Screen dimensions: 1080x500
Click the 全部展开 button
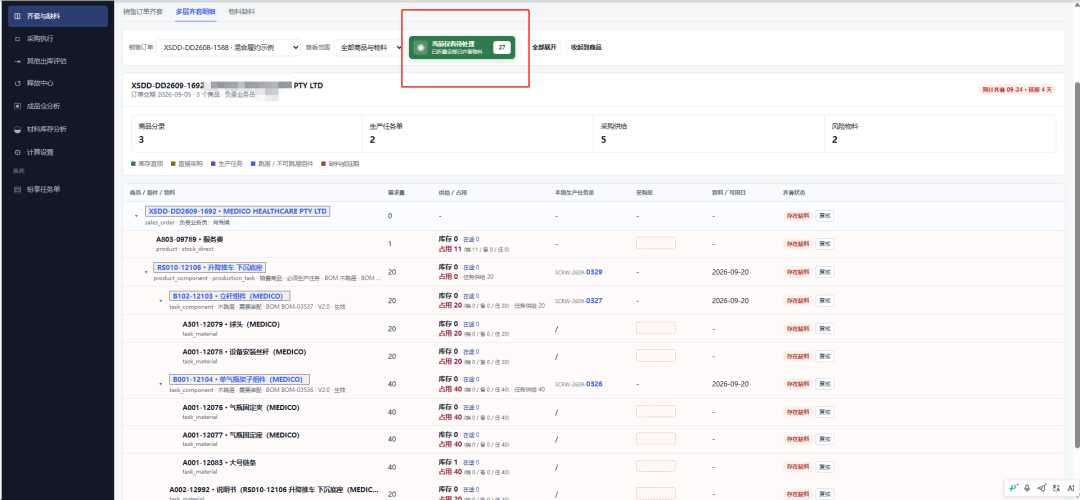pyautogui.click(x=544, y=48)
